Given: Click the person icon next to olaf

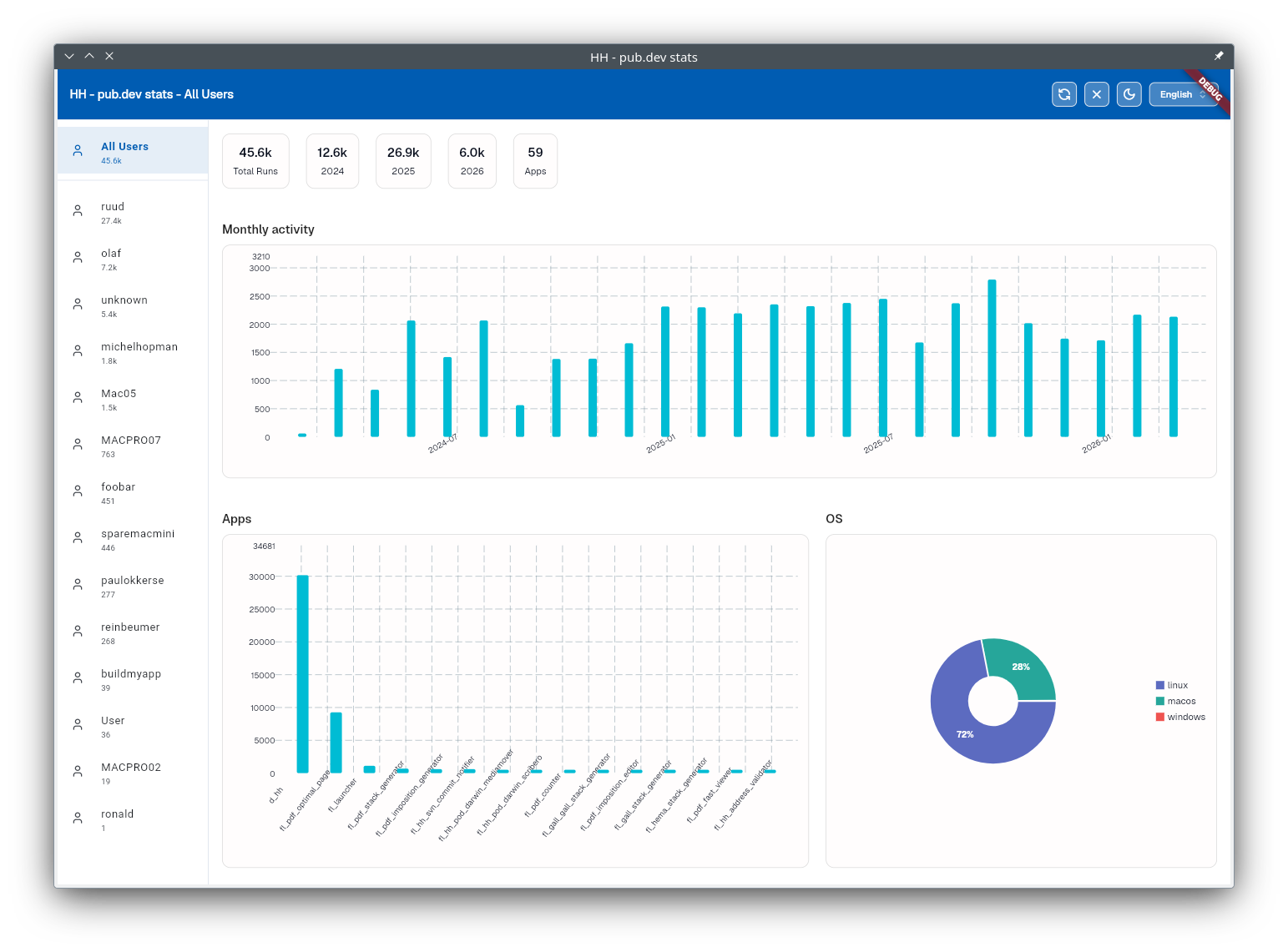Looking at the screenshot, I should pyautogui.click(x=78, y=258).
